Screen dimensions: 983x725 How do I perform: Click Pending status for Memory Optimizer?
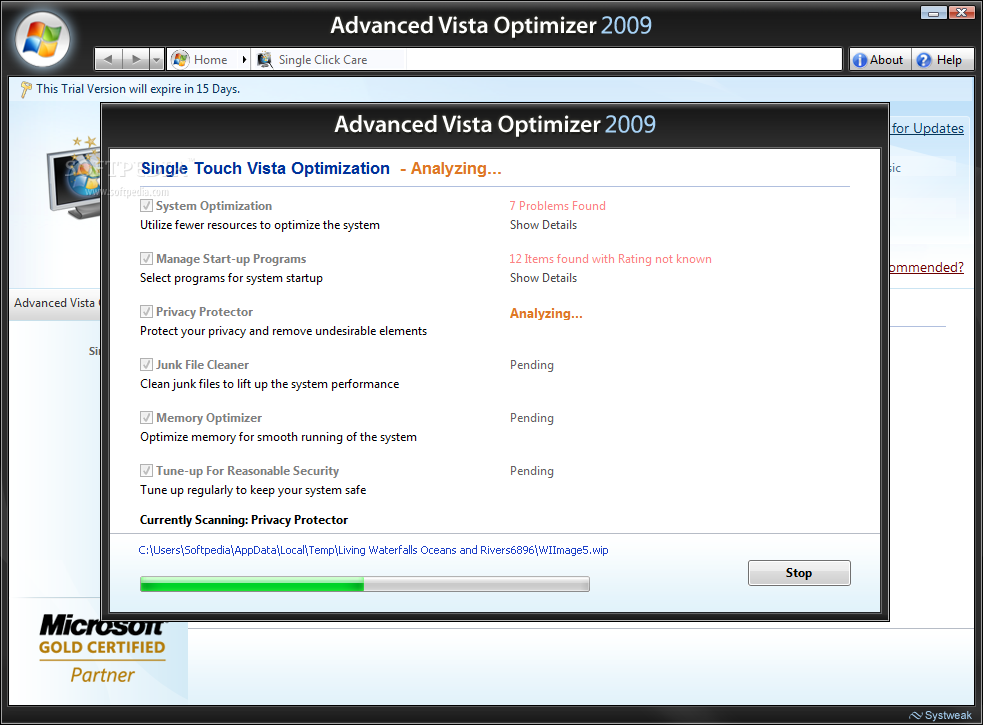tap(532, 418)
